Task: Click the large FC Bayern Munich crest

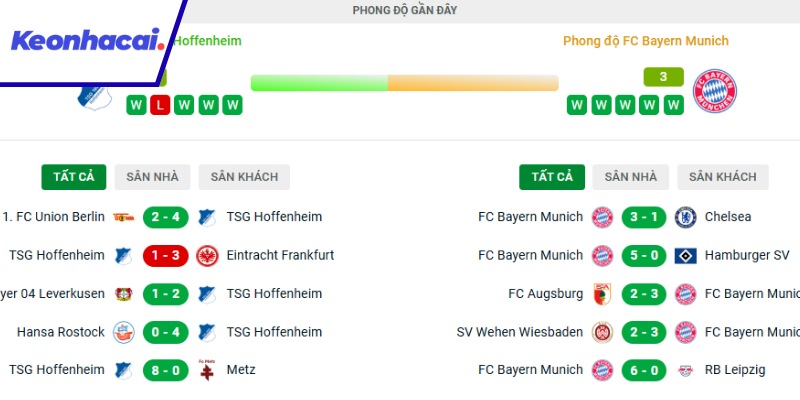Action: 716,91
